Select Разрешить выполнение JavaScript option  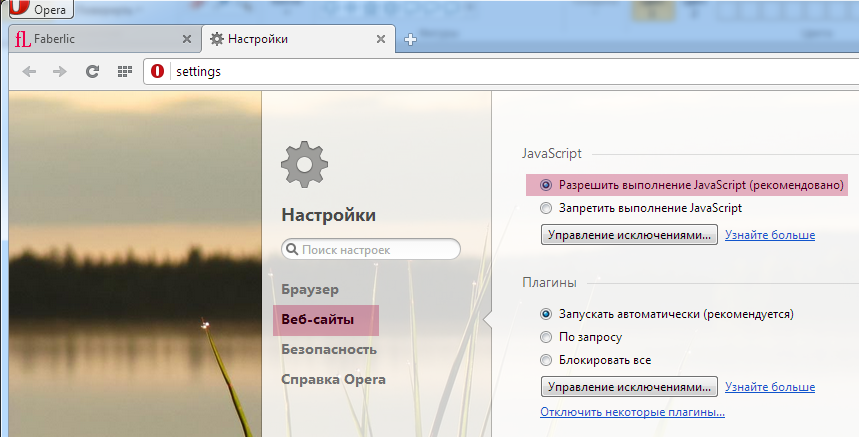click(x=546, y=185)
